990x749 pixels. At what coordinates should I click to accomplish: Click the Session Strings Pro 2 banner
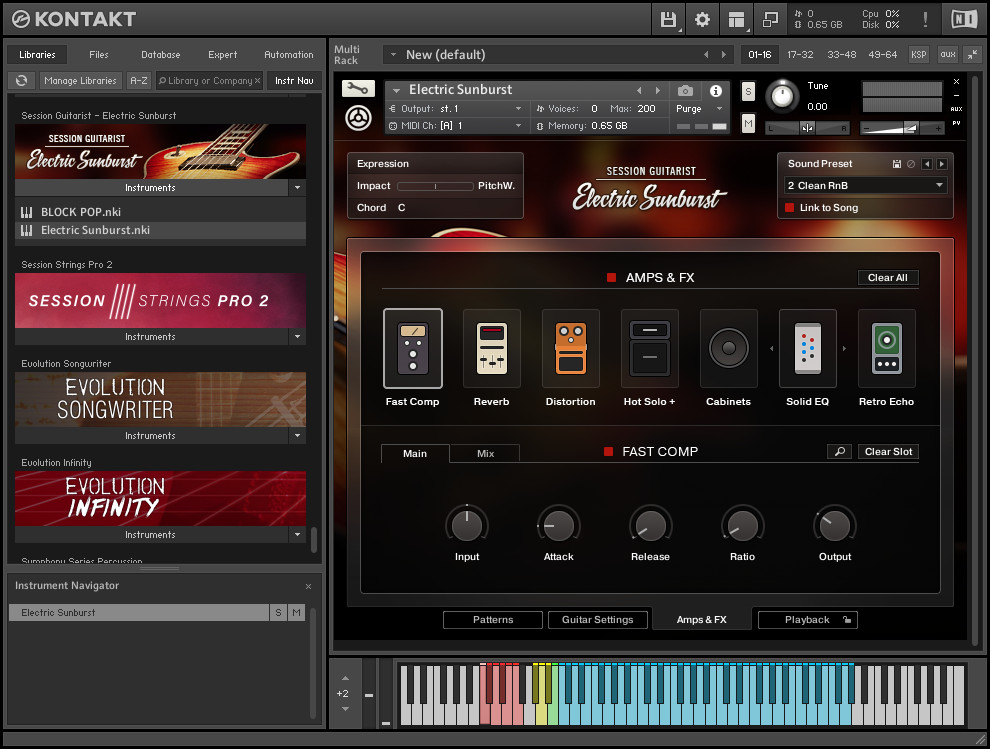pos(160,301)
